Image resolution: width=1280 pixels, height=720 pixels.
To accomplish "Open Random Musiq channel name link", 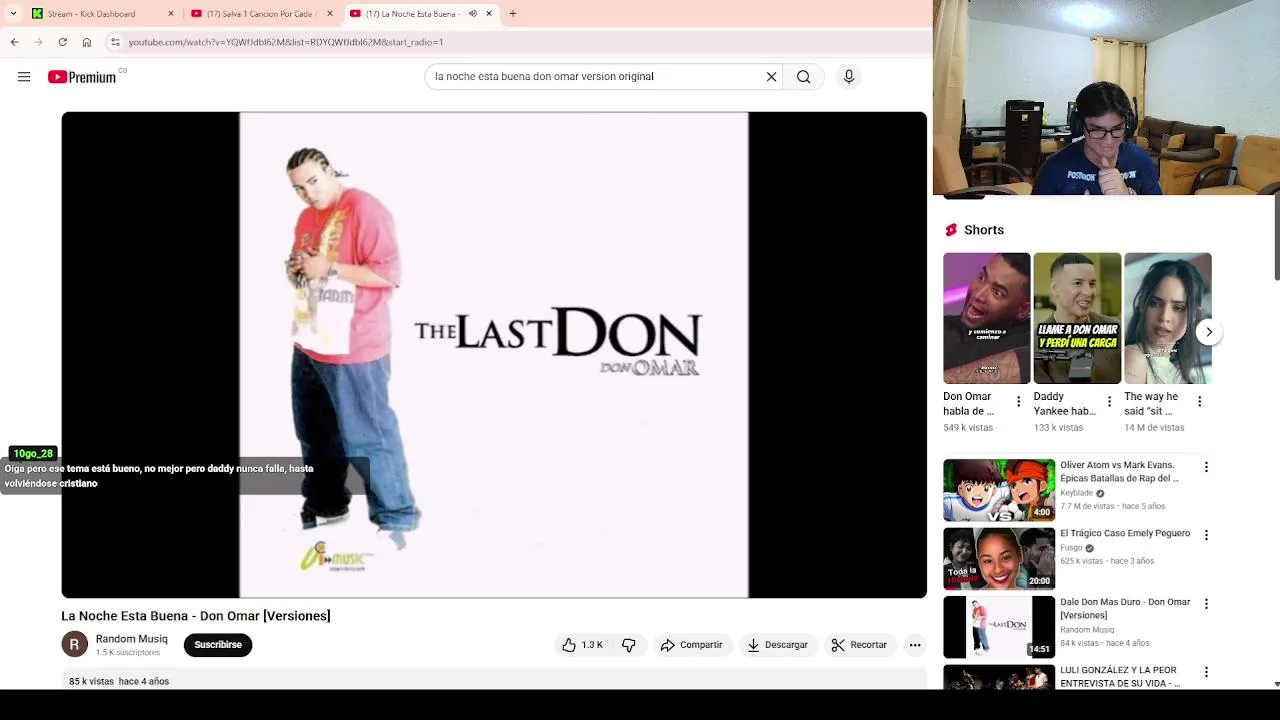I will [x=131, y=639].
